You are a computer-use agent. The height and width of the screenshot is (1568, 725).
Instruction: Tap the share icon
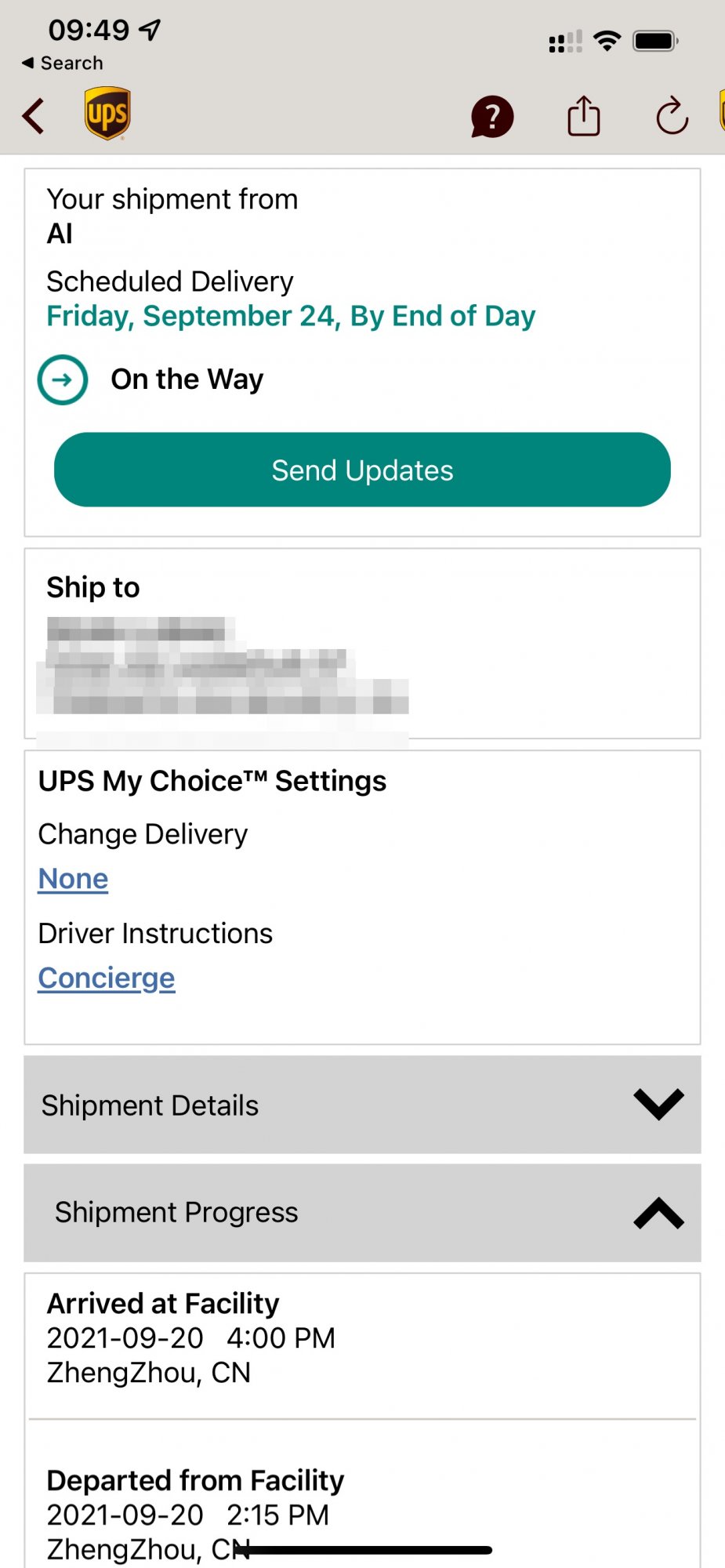pos(583,116)
